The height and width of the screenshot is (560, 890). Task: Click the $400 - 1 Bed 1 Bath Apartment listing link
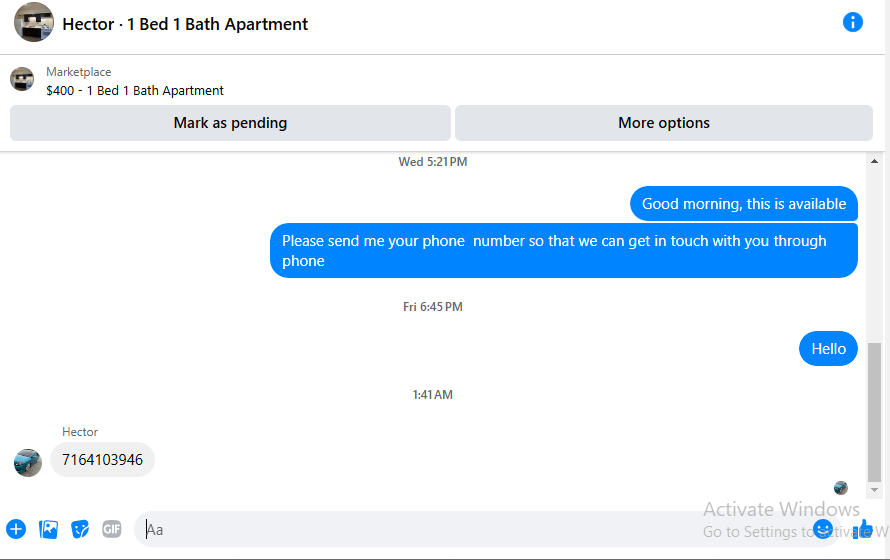click(135, 91)
